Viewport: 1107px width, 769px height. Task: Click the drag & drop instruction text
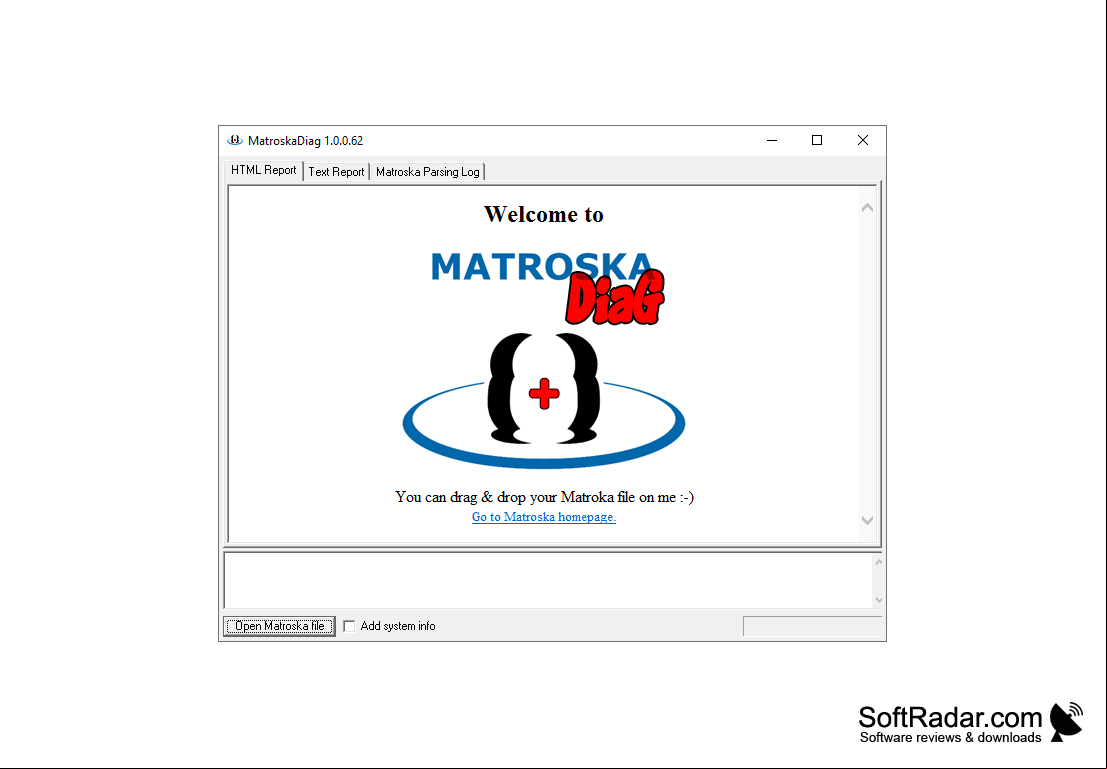tap(544, 497)
